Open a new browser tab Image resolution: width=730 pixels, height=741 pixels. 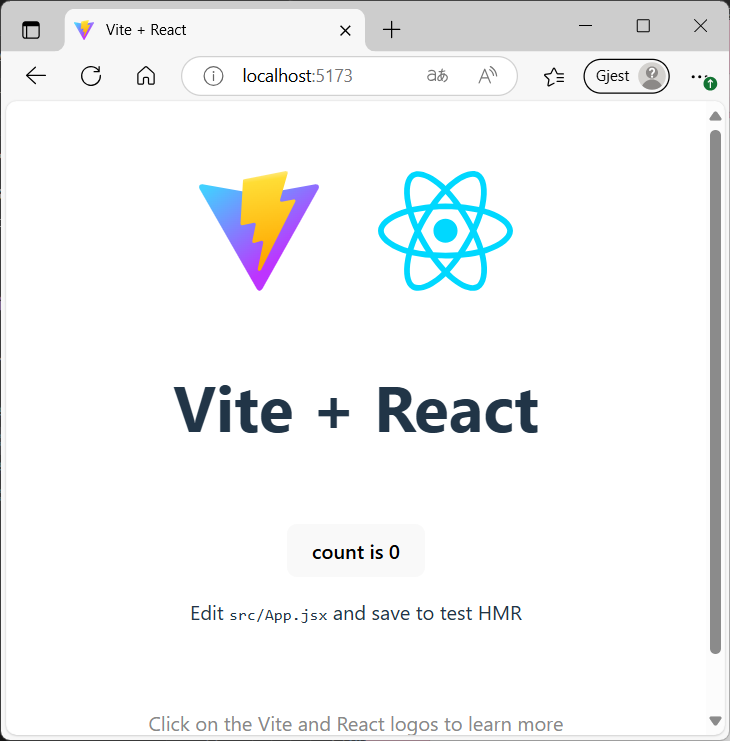(392, 30)
